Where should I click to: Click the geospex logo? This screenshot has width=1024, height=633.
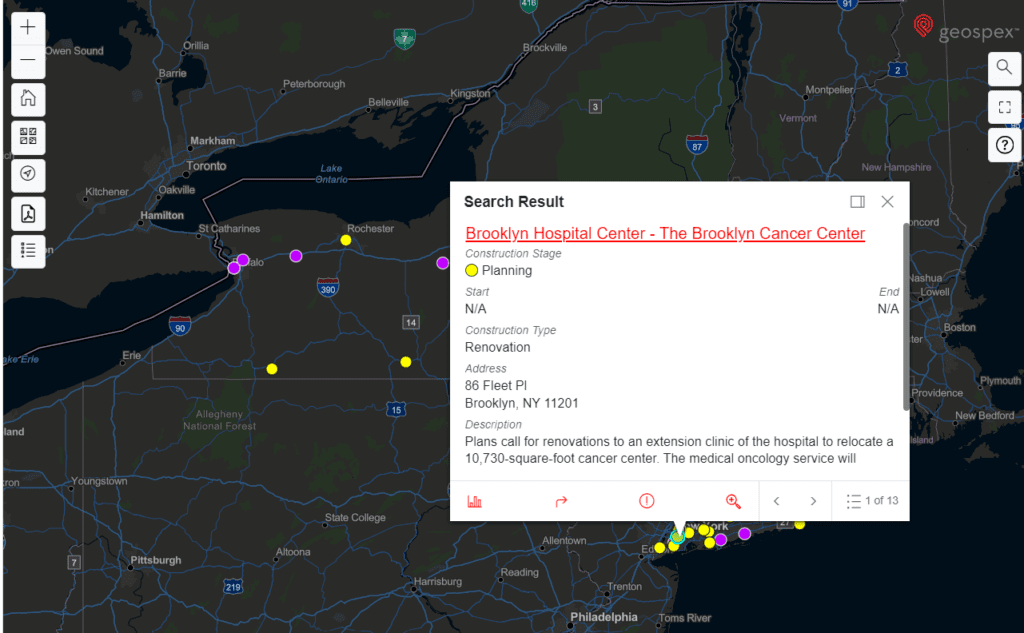point(965,28)
